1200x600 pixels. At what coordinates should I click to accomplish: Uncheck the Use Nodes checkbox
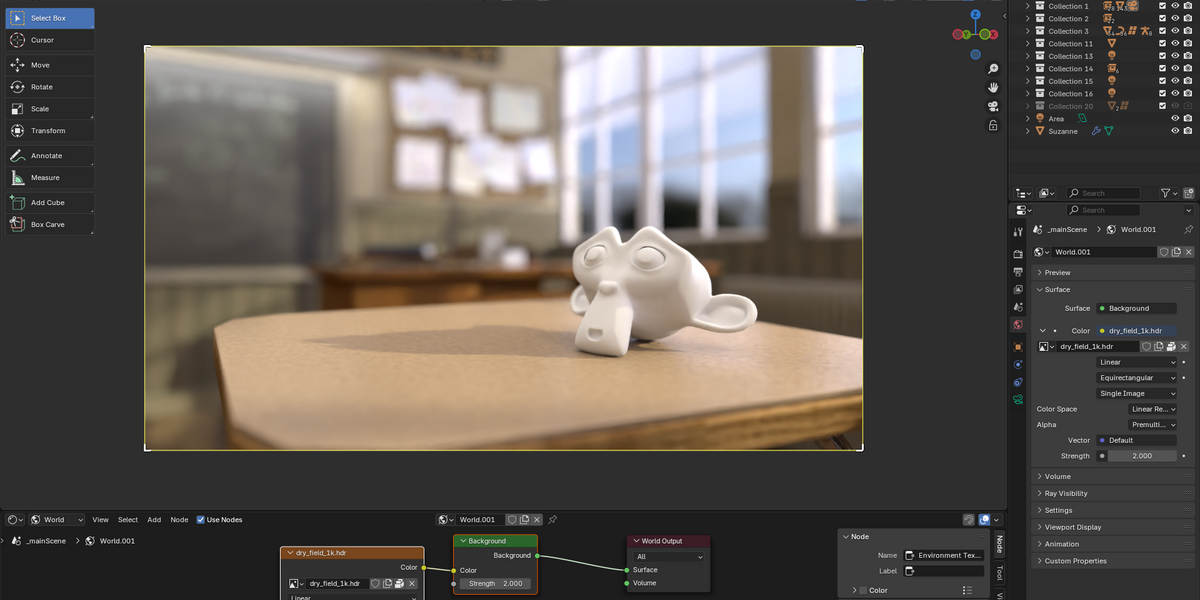pyautogui.click(x=200, y=520)
